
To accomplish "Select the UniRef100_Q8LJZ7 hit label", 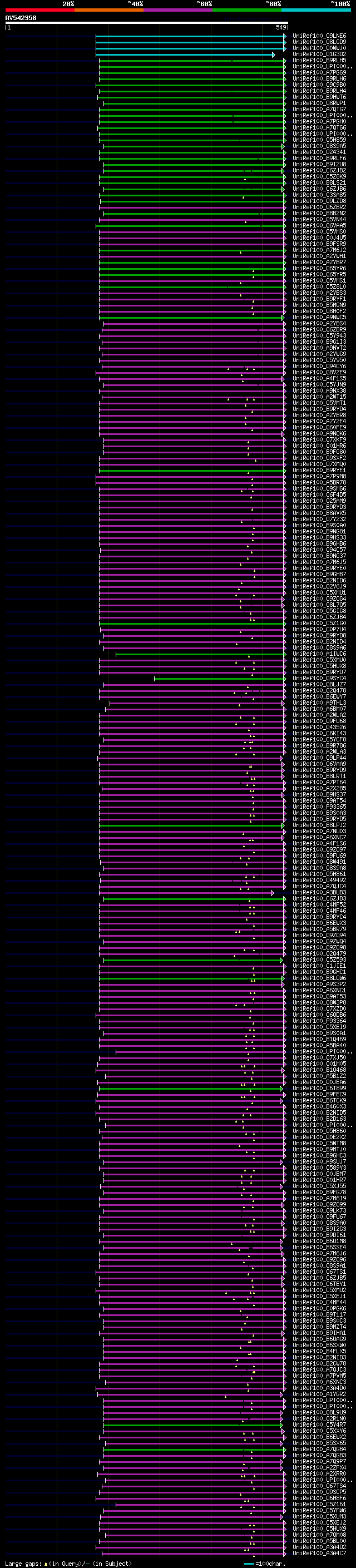I will 319,684.
